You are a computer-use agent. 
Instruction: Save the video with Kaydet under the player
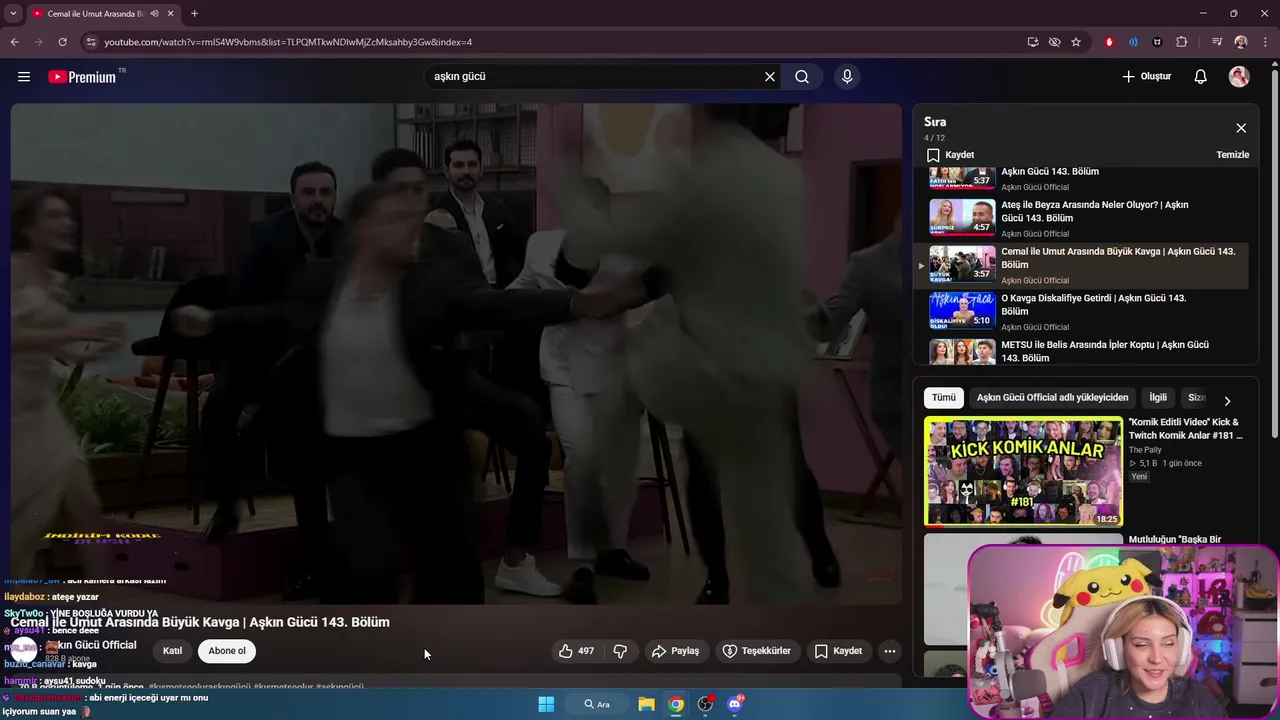click(838, 651)
